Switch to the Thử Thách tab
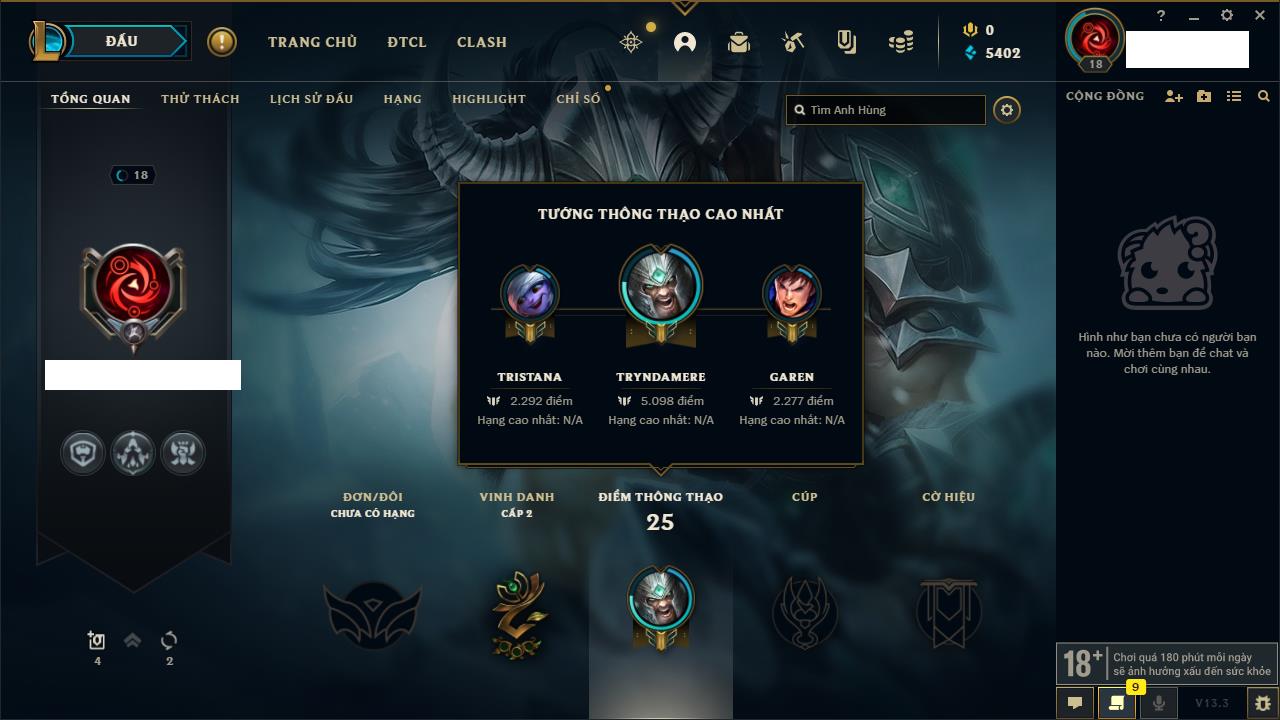Image resolution: width=1280 pixels, height=720 pixels. click(200, 99)
